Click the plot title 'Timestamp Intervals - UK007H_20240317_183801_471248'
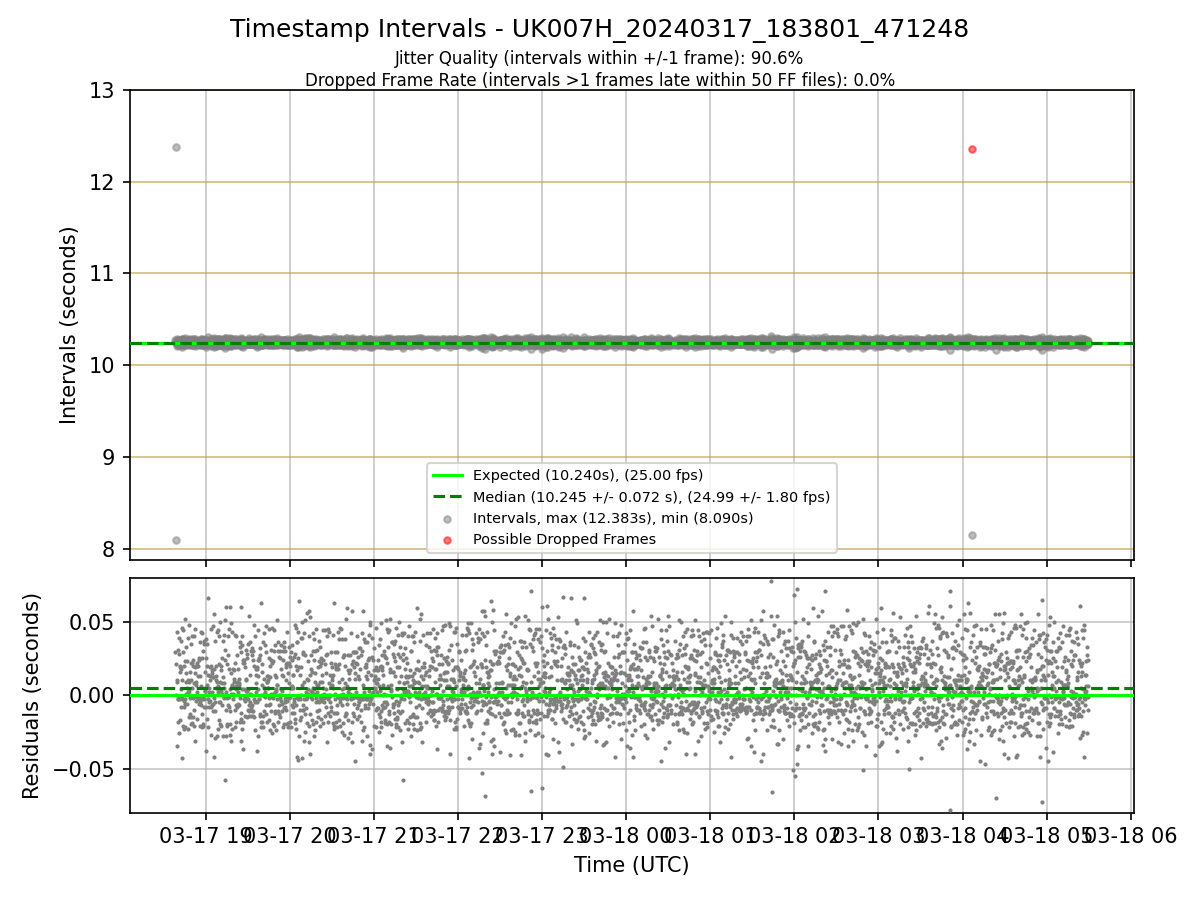1200x900 pixels. pyautogui.click(x=599, y=29)
